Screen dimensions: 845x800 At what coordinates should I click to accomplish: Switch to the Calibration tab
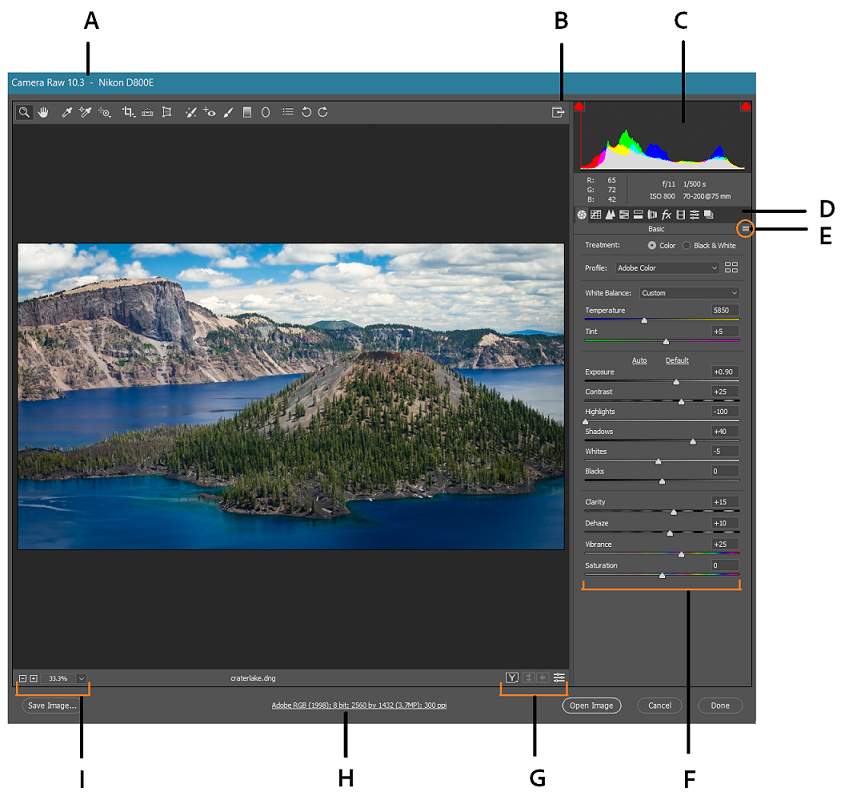(x=681, y=215)
